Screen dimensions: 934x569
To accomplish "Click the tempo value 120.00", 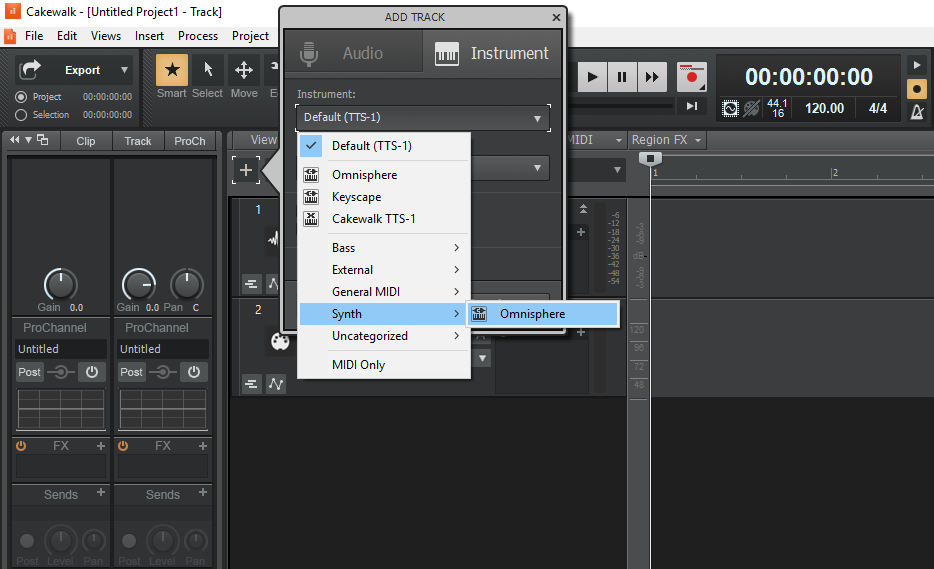I will click(x=824, y=108).
